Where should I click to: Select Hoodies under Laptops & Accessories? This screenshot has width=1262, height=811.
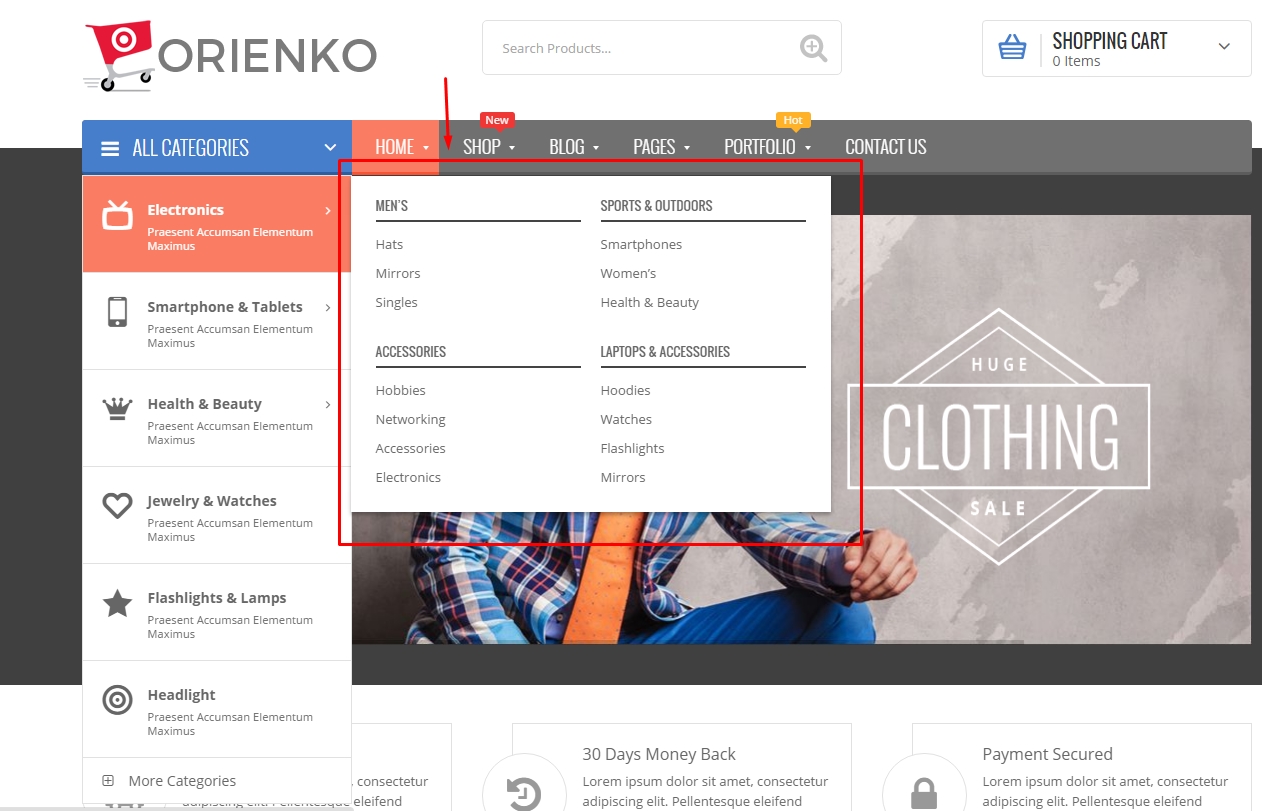(x=625, y=390)
